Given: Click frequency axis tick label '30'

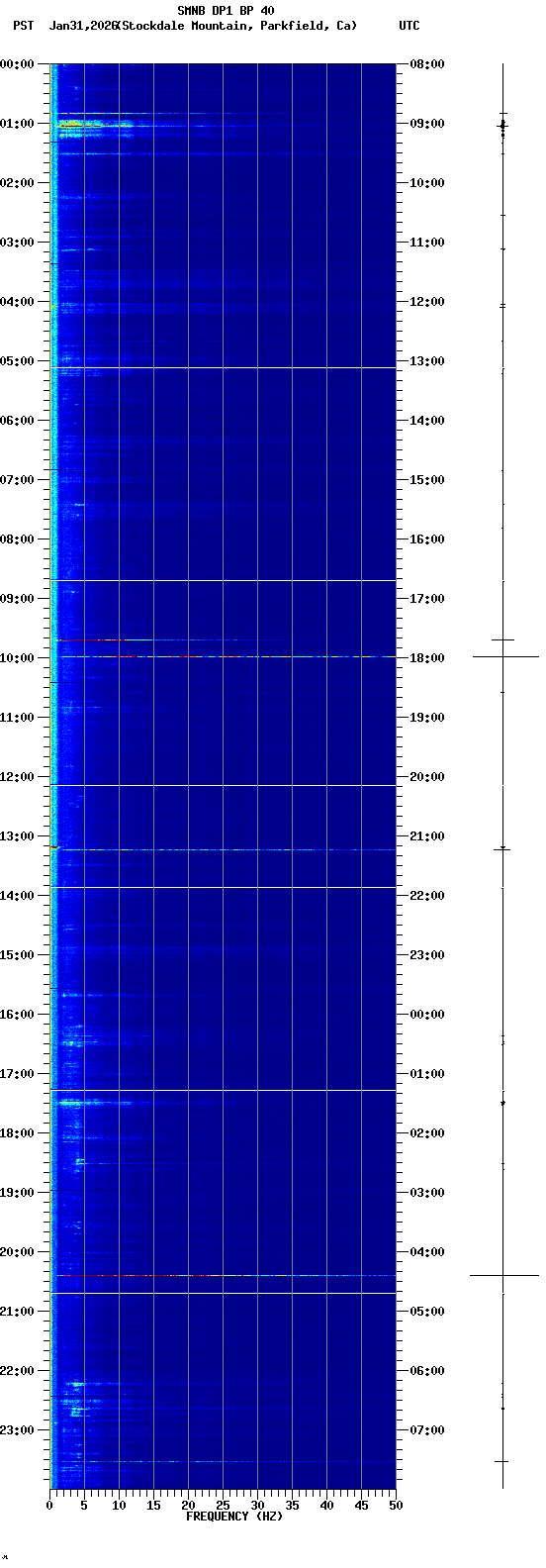Looking at the screenshot, I should (x=257, y=1506).
